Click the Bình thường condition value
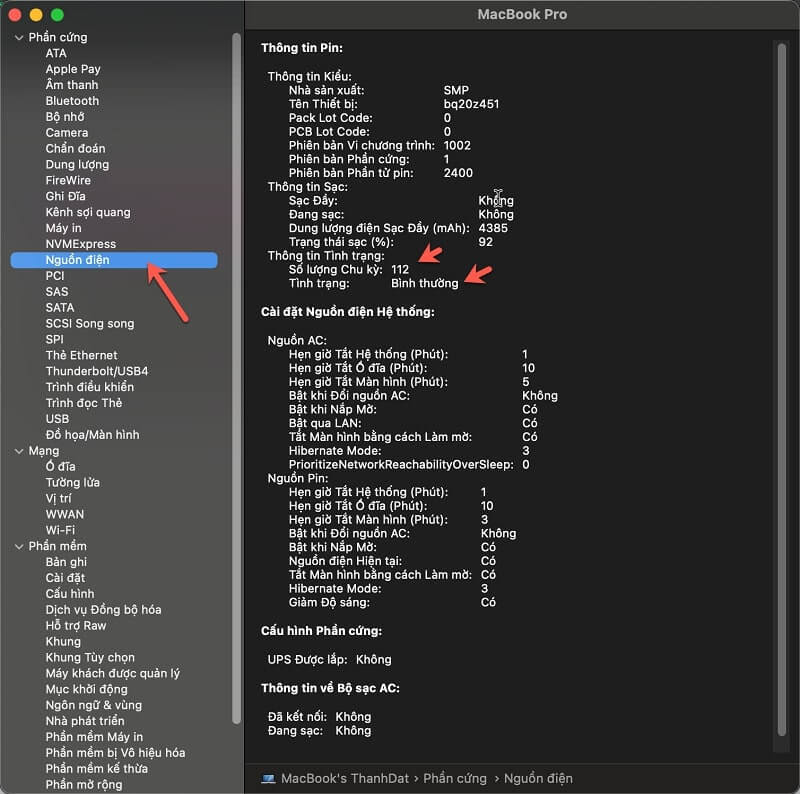The height and width of the screenshot is (794, 800). (424, 284)
